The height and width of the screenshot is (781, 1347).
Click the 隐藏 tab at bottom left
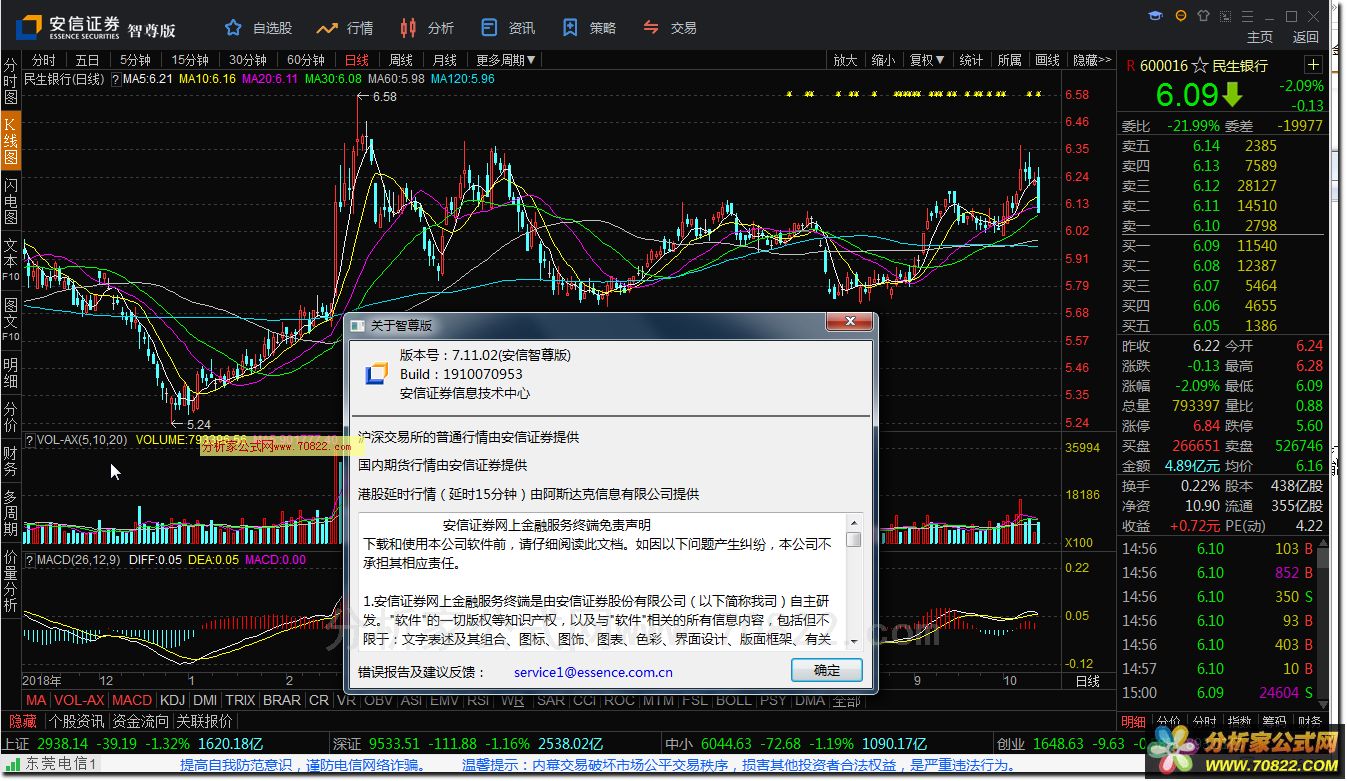click(23, 721)
